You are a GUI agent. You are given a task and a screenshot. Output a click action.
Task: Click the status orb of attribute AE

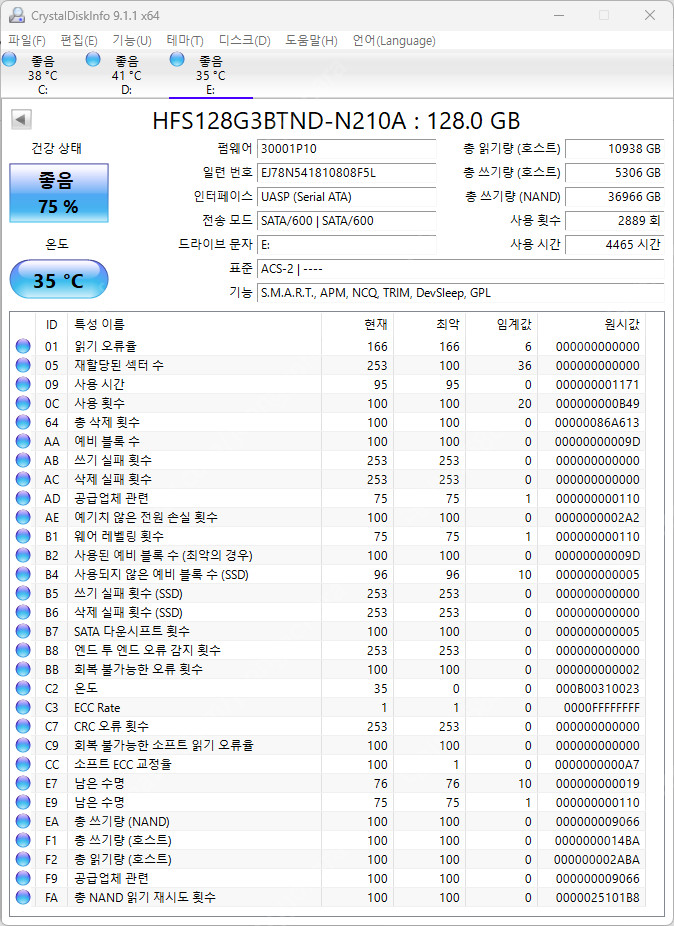(x=23, y=517)
